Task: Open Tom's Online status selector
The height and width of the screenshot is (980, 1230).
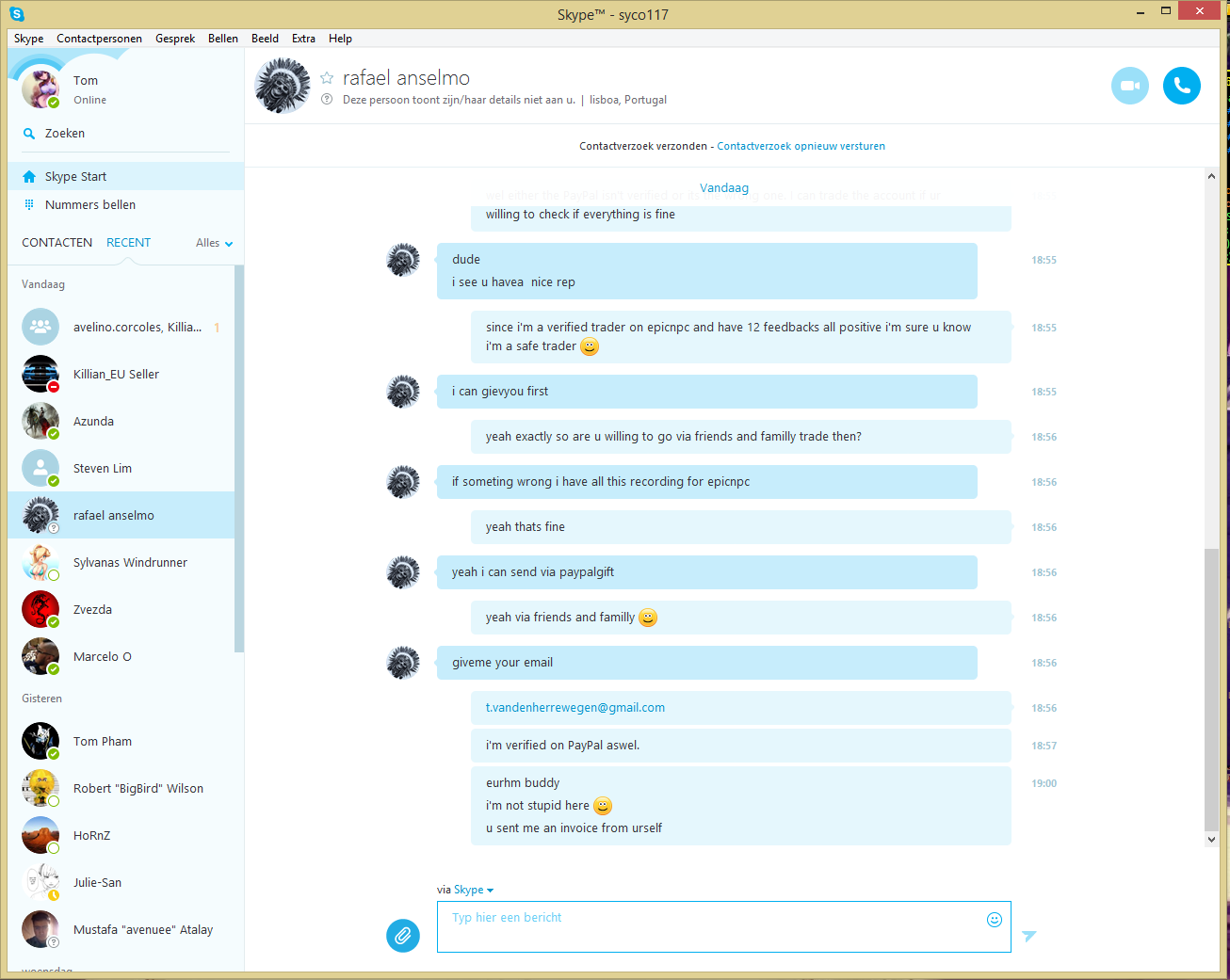Action: point(90,100)
